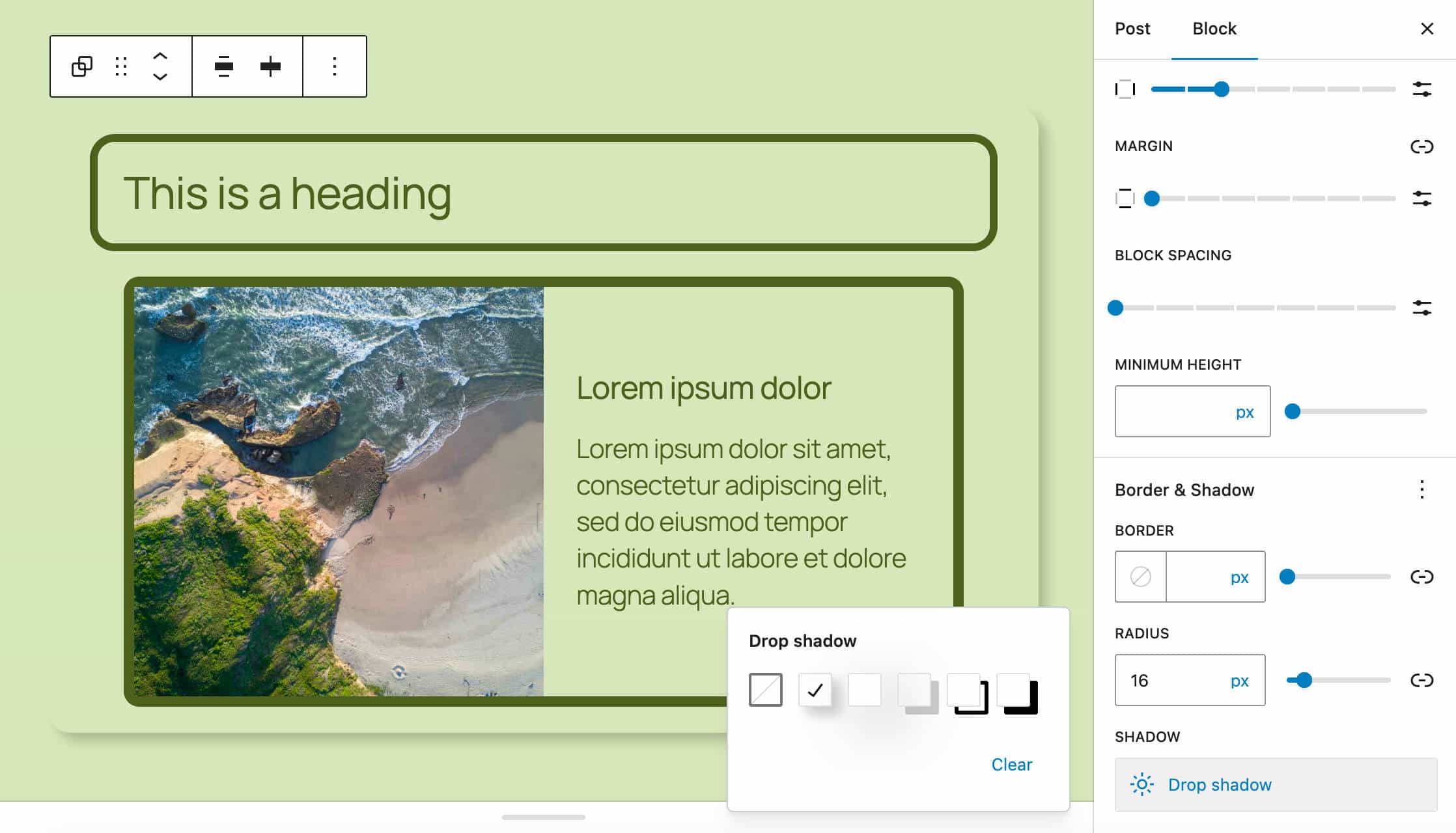Image resolution: width=1456 pixels, height=833 pixels.
Task: Select the no-shadow option in Drop shadow popup
Action: (765, 689)
